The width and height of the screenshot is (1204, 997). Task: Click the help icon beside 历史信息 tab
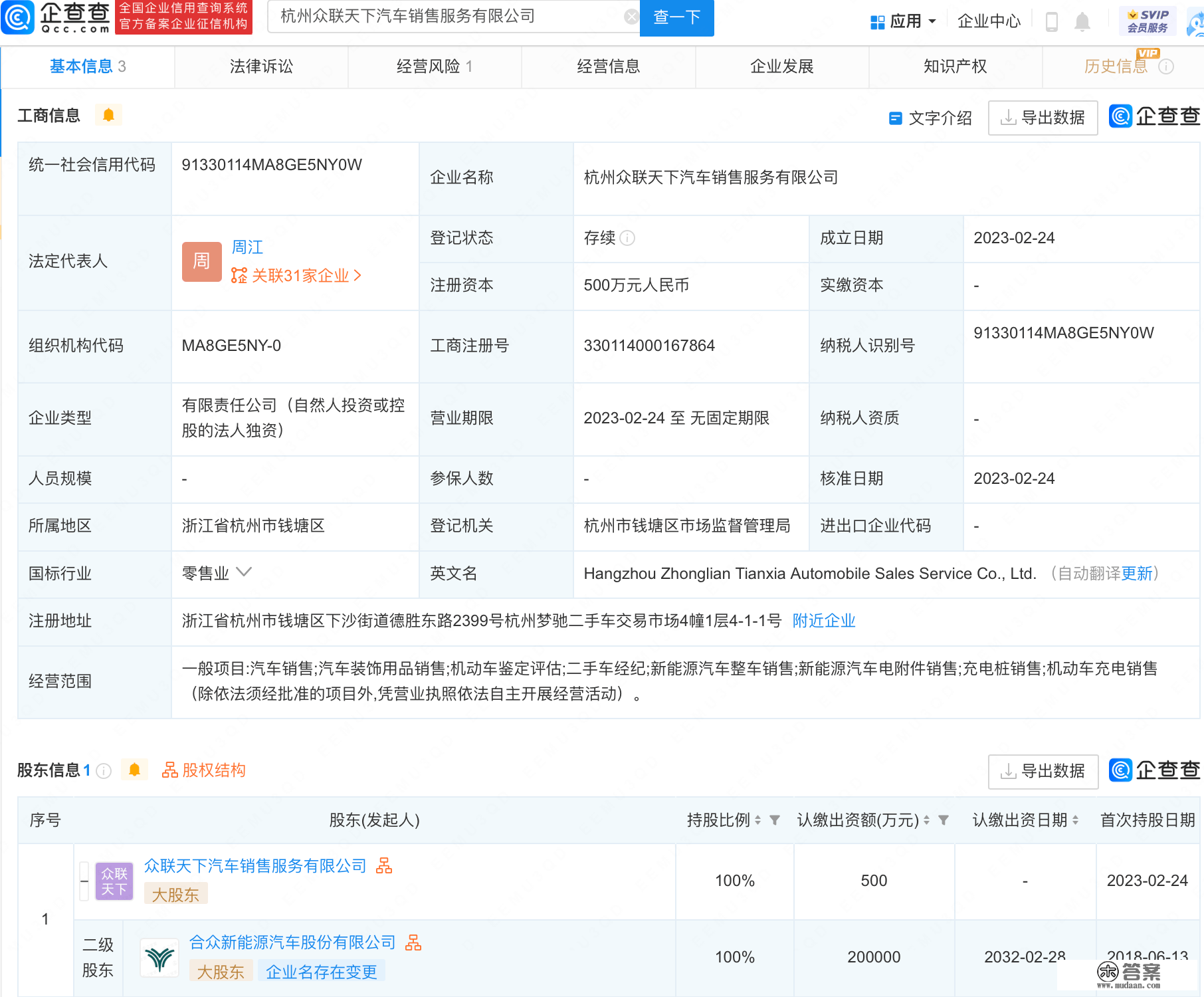click(1166, 66)
